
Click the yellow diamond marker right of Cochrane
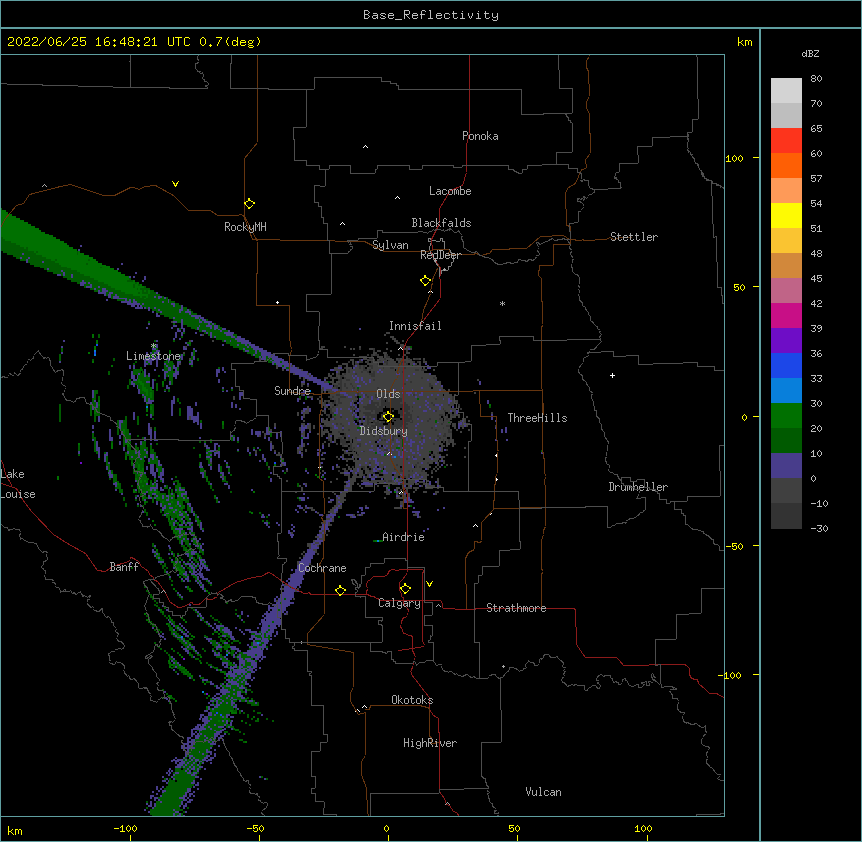(x=340, y=590)
